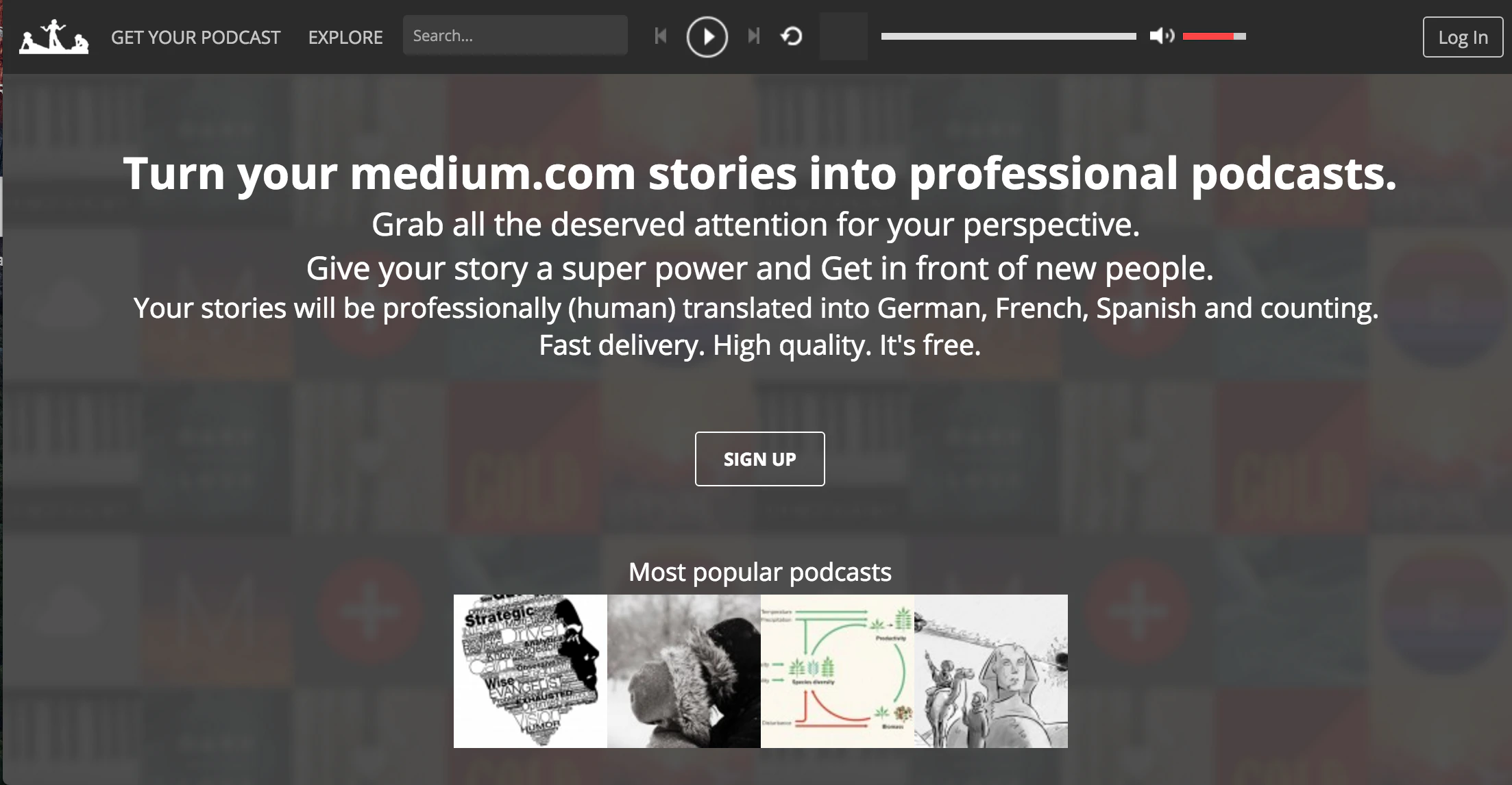Click the Most popular podcasts heading
The height and width of the screenshot is (785, 1512).
pos(759,572)
